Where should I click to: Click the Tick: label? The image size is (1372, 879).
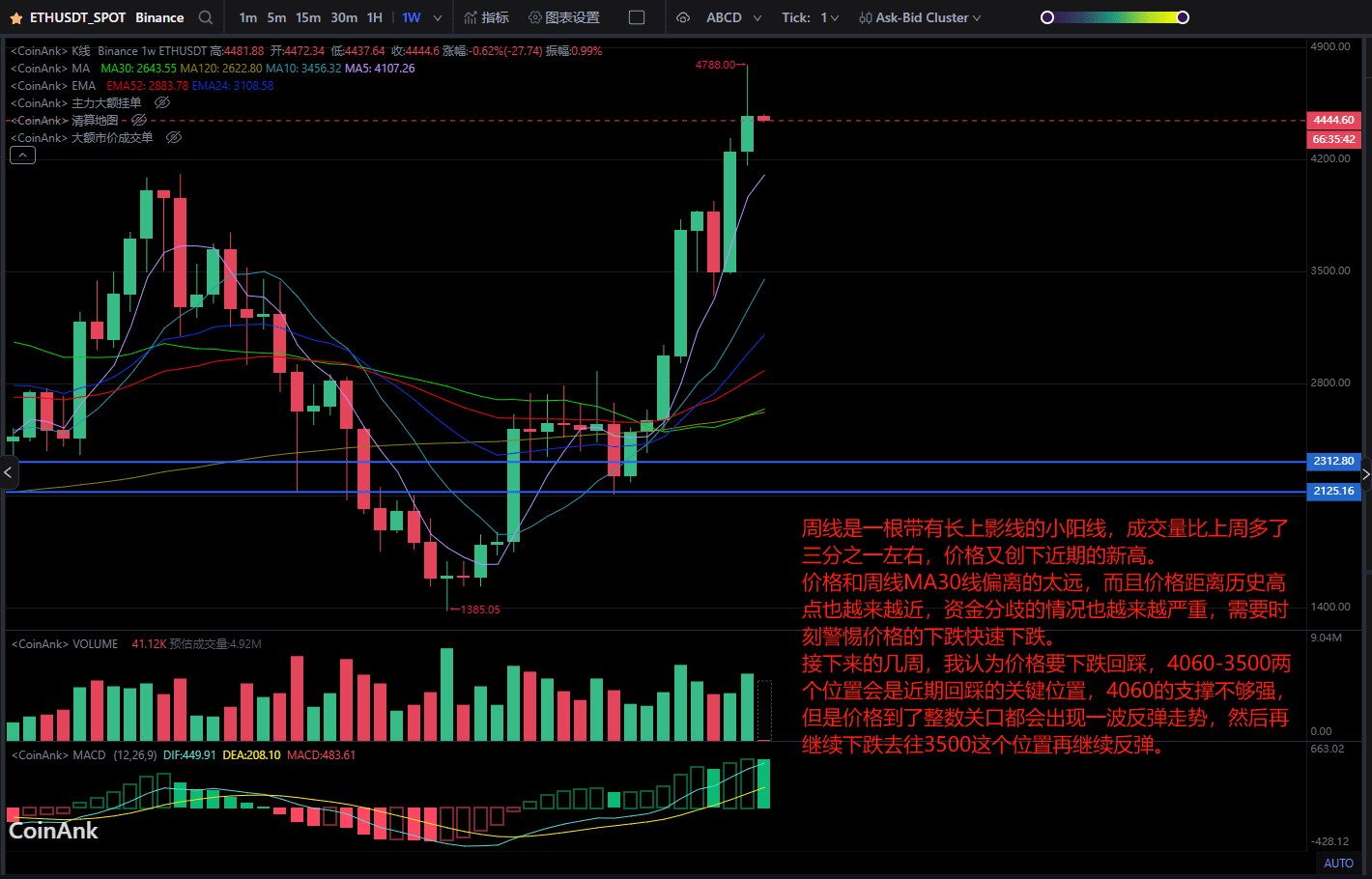[x=796, y=17]
